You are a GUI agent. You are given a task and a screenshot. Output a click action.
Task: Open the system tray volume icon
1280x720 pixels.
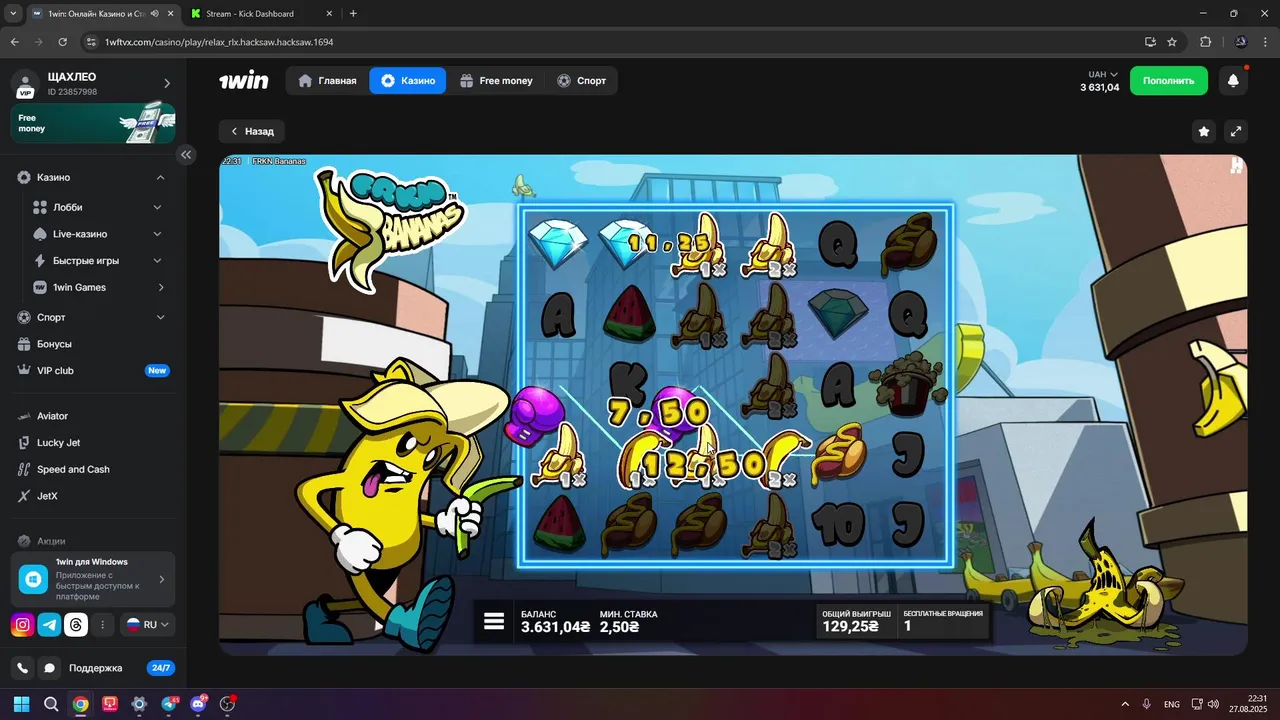coord(1213,704)
